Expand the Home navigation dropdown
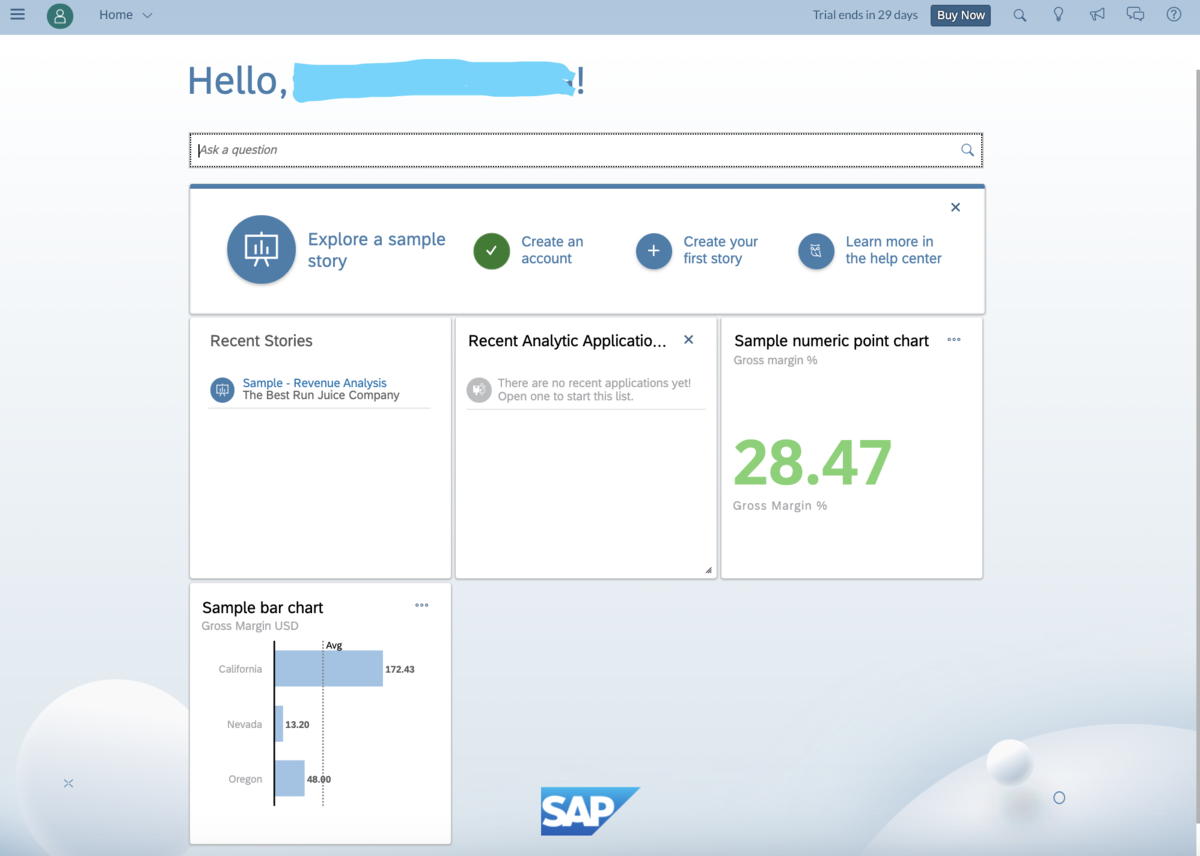 coord(126,15)
